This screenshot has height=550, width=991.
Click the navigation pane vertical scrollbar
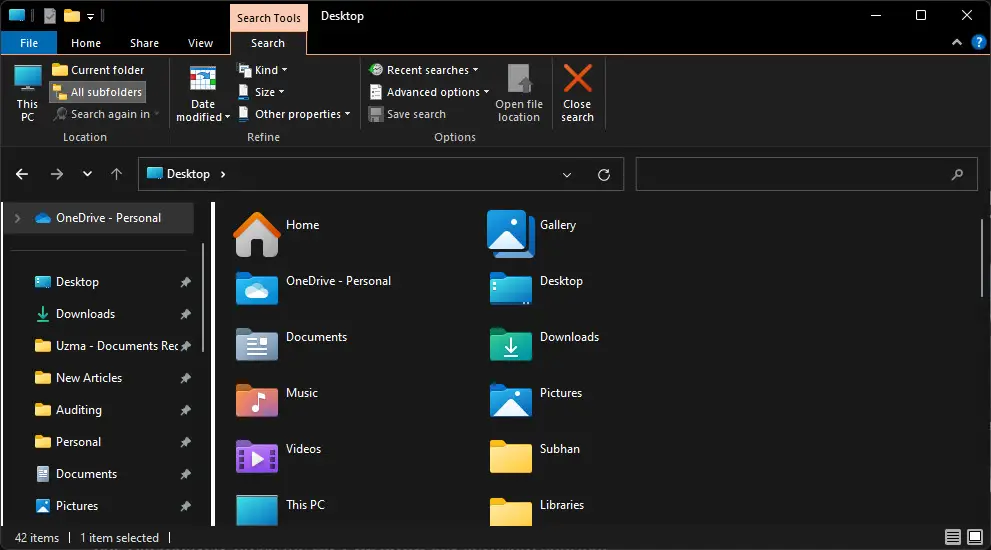[203, 297]
